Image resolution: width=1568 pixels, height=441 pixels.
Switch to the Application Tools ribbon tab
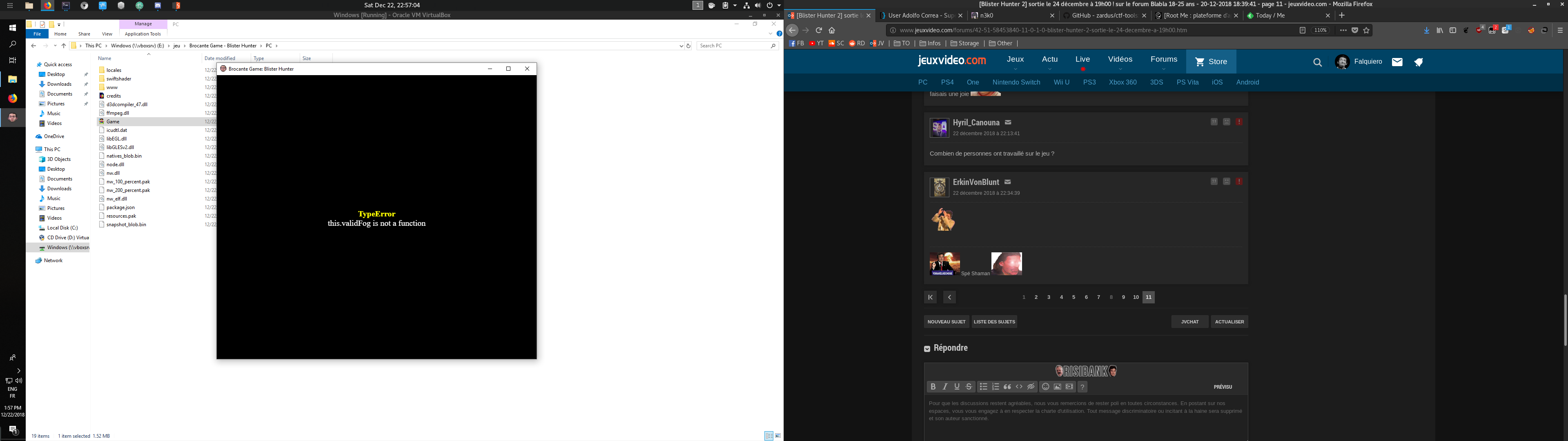tap(143, 34)
